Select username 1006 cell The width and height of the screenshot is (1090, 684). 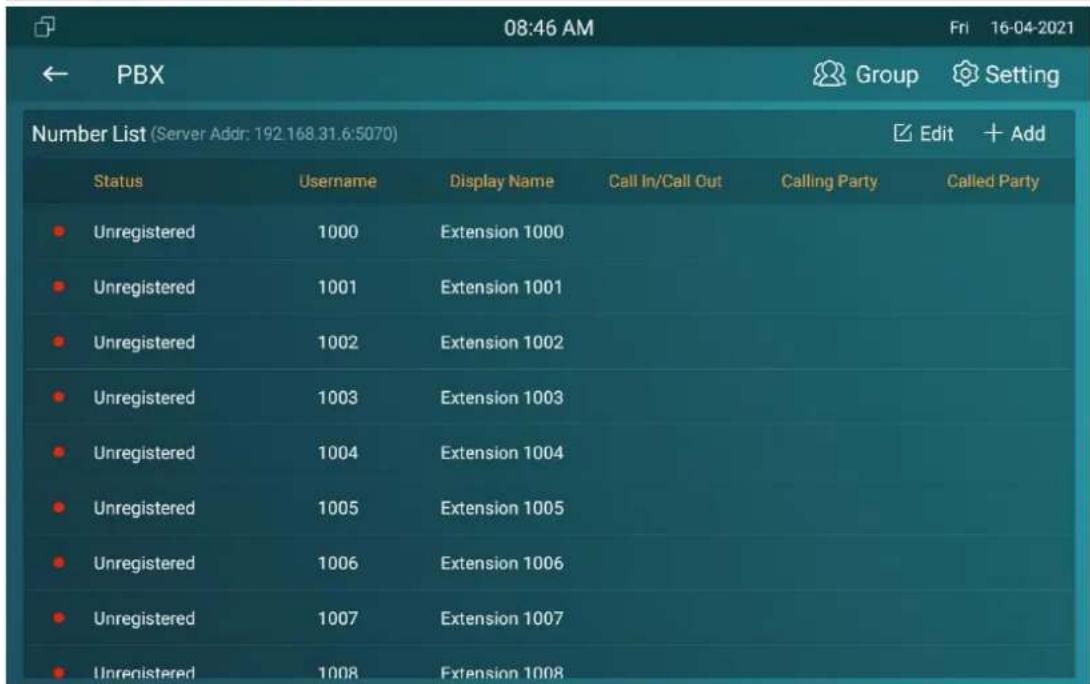(x=338, y=563)
